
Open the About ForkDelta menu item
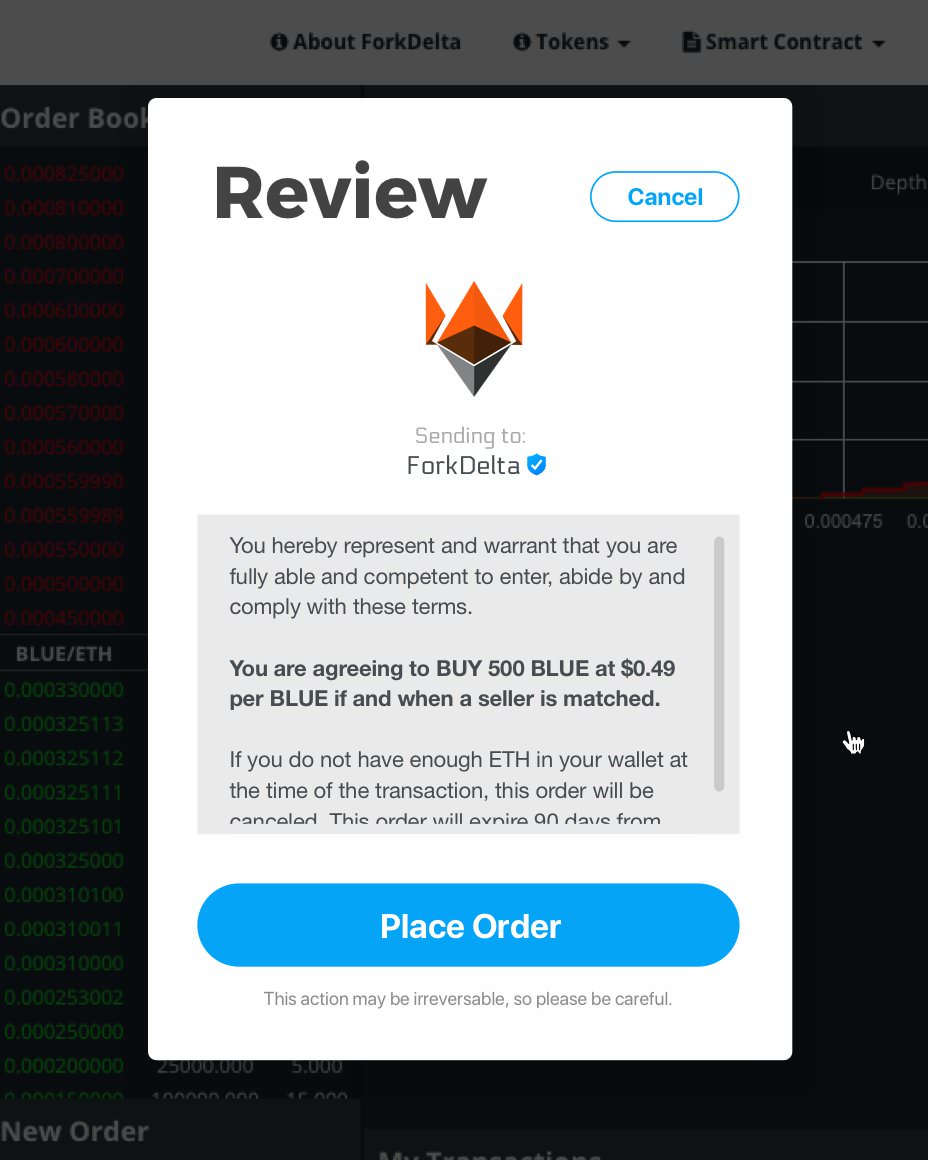coord(366,42)
